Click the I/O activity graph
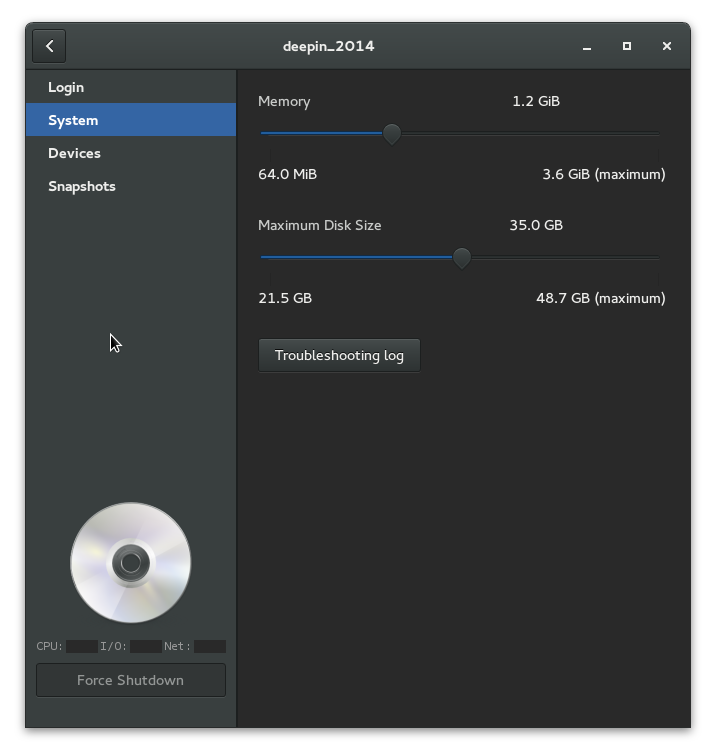Viewport: 716px width, 756px height. point(145,646)
